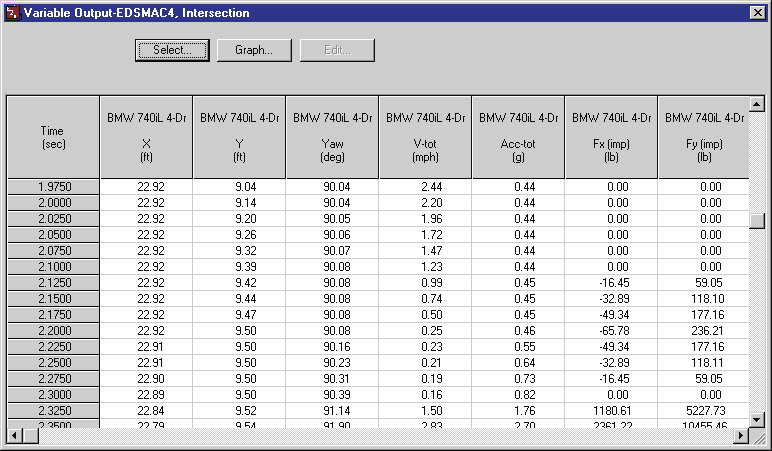The height and width of the screenshot is (451, 772).
Task: Click the horizontal scrollbar right arrow
Action: point(741,435)
